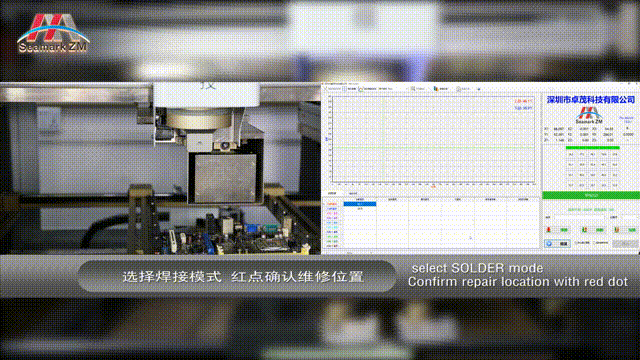This screenshot has width=640, height=360.
Task: Click the wide green button in the right panel
Action: [x=591, y=196]
